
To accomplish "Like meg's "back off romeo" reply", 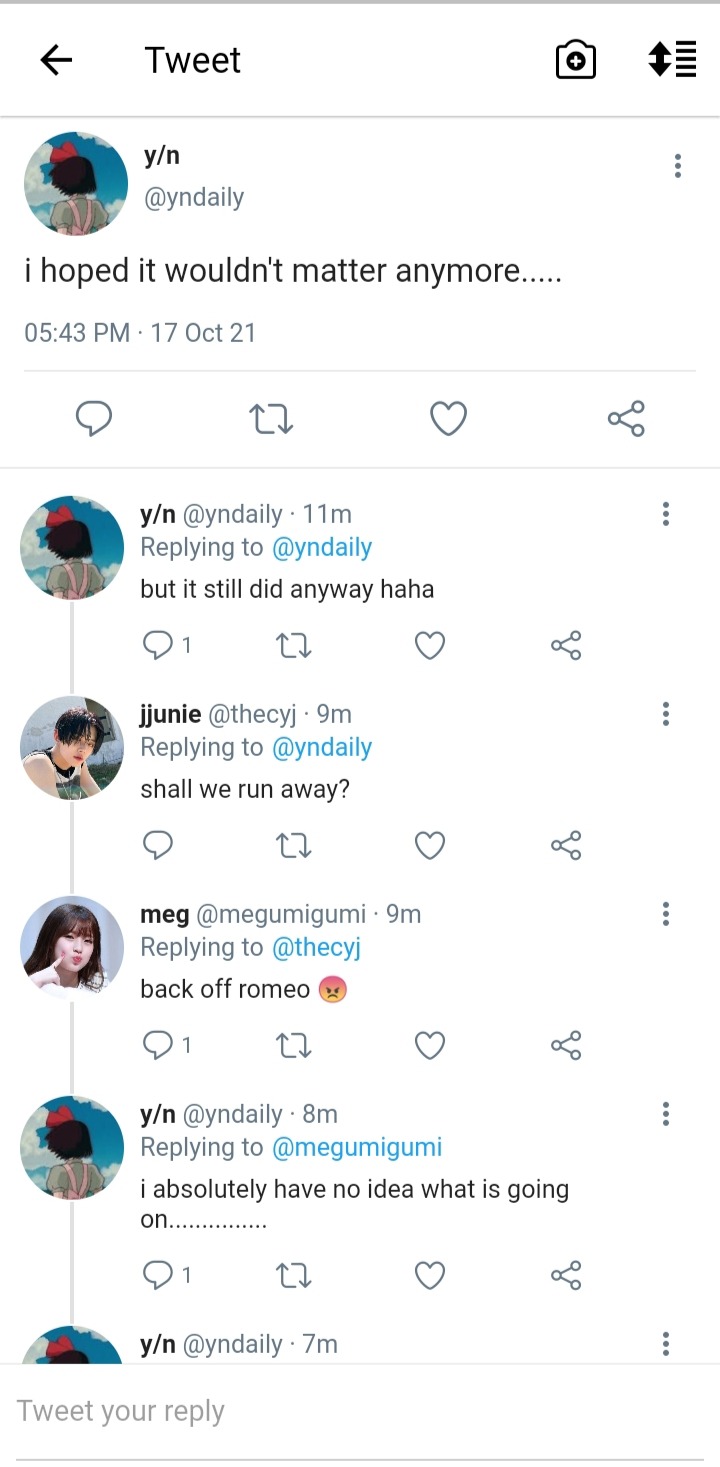I will (x=430, y=1046).
